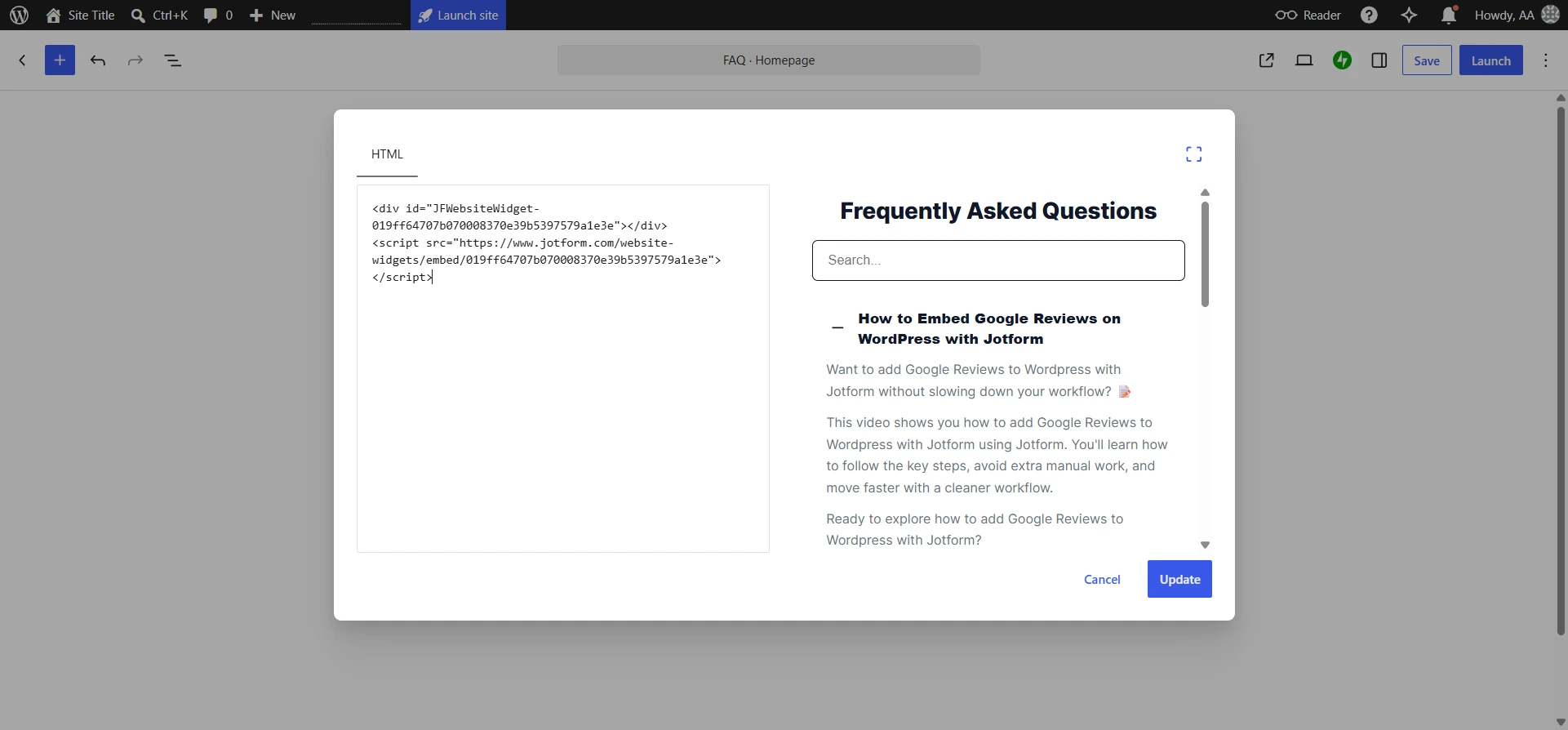Undo the last change
Viewport: 1568px width, 730px height.
coord(98,60)
